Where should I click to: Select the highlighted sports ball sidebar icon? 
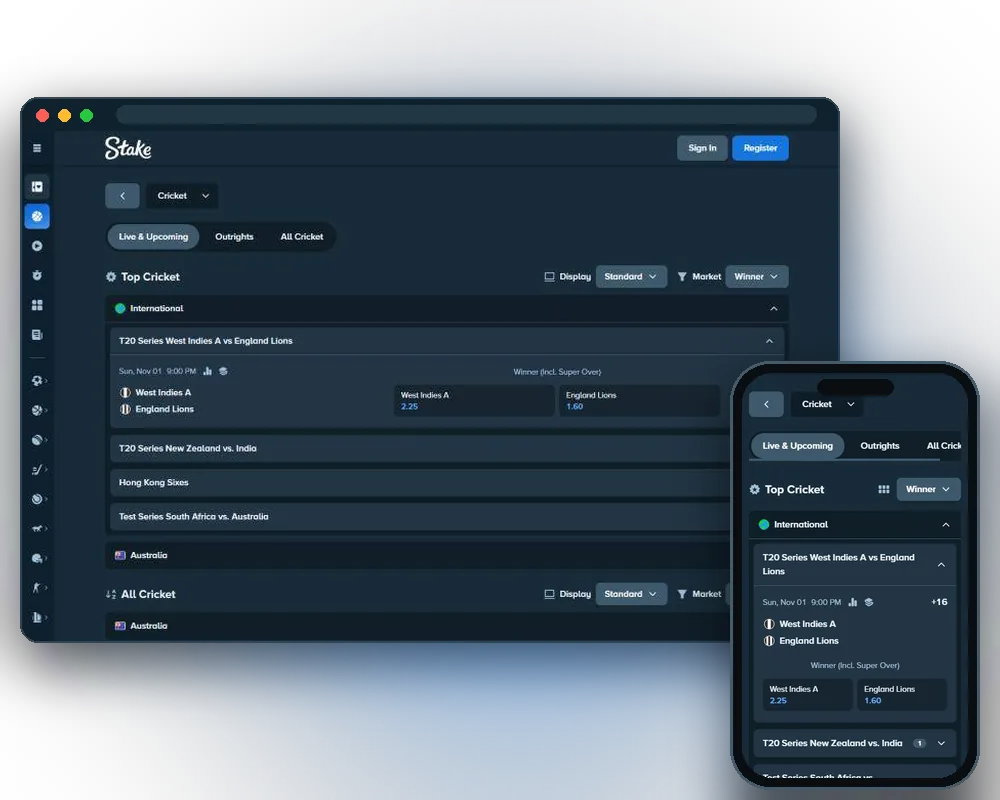pos(37,216)
